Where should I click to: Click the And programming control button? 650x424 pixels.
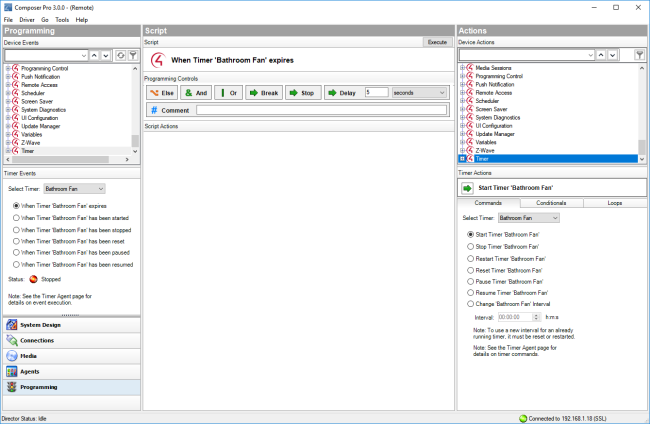pyautogui.click(x=196, y=93)
